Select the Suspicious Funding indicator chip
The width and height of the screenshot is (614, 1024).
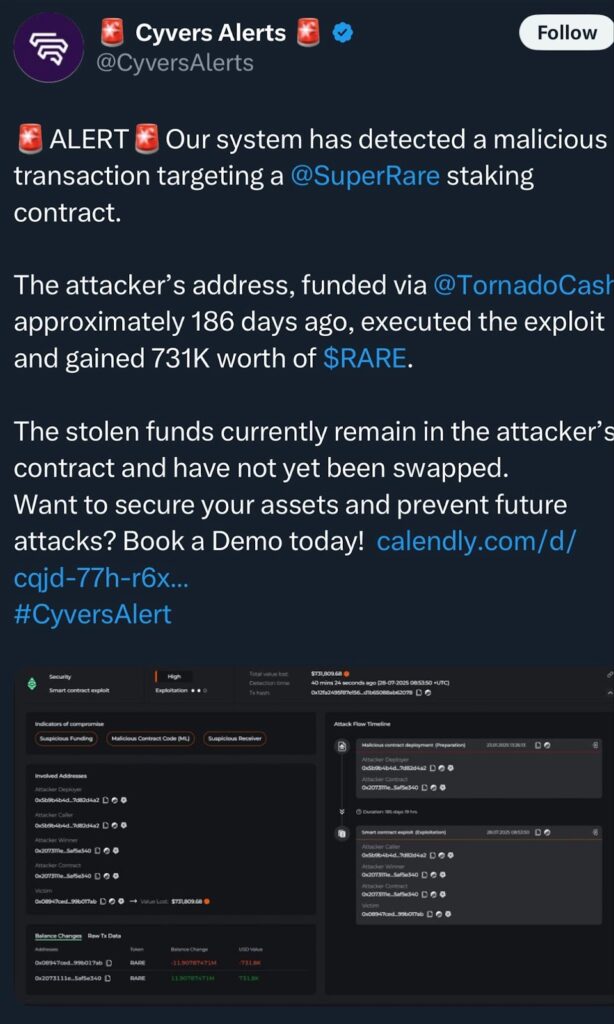pos(66,739)
